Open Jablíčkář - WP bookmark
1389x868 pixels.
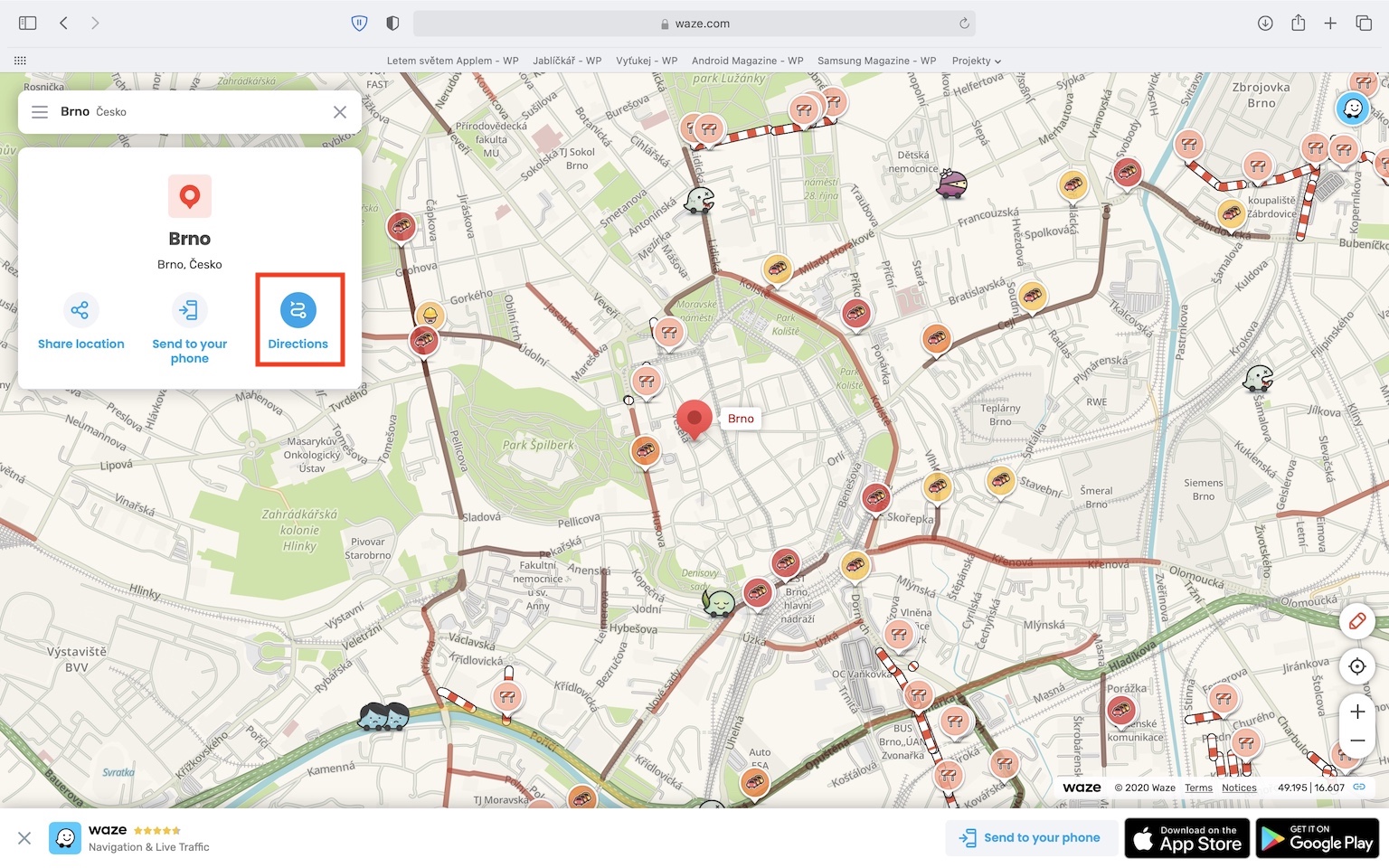[567, 61]
